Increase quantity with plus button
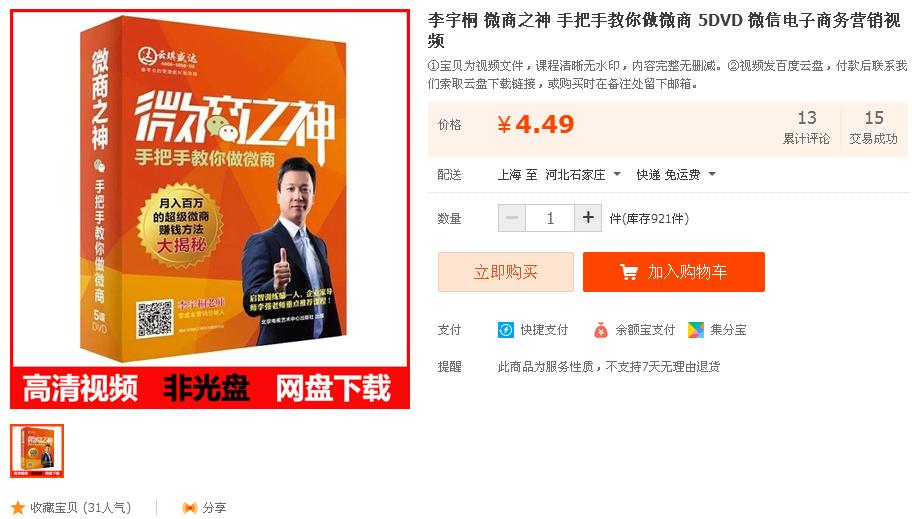This screenshot has height=519, width=912. coord(588,218)
